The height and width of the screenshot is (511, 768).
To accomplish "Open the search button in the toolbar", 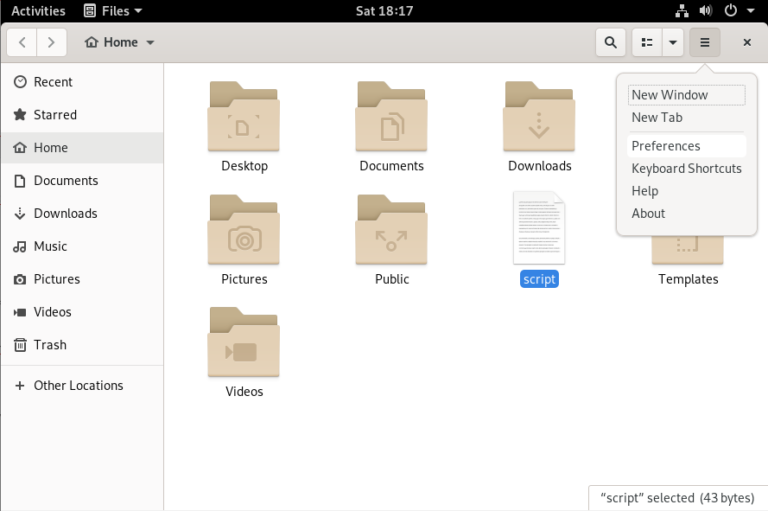I will tap(610, 43).
